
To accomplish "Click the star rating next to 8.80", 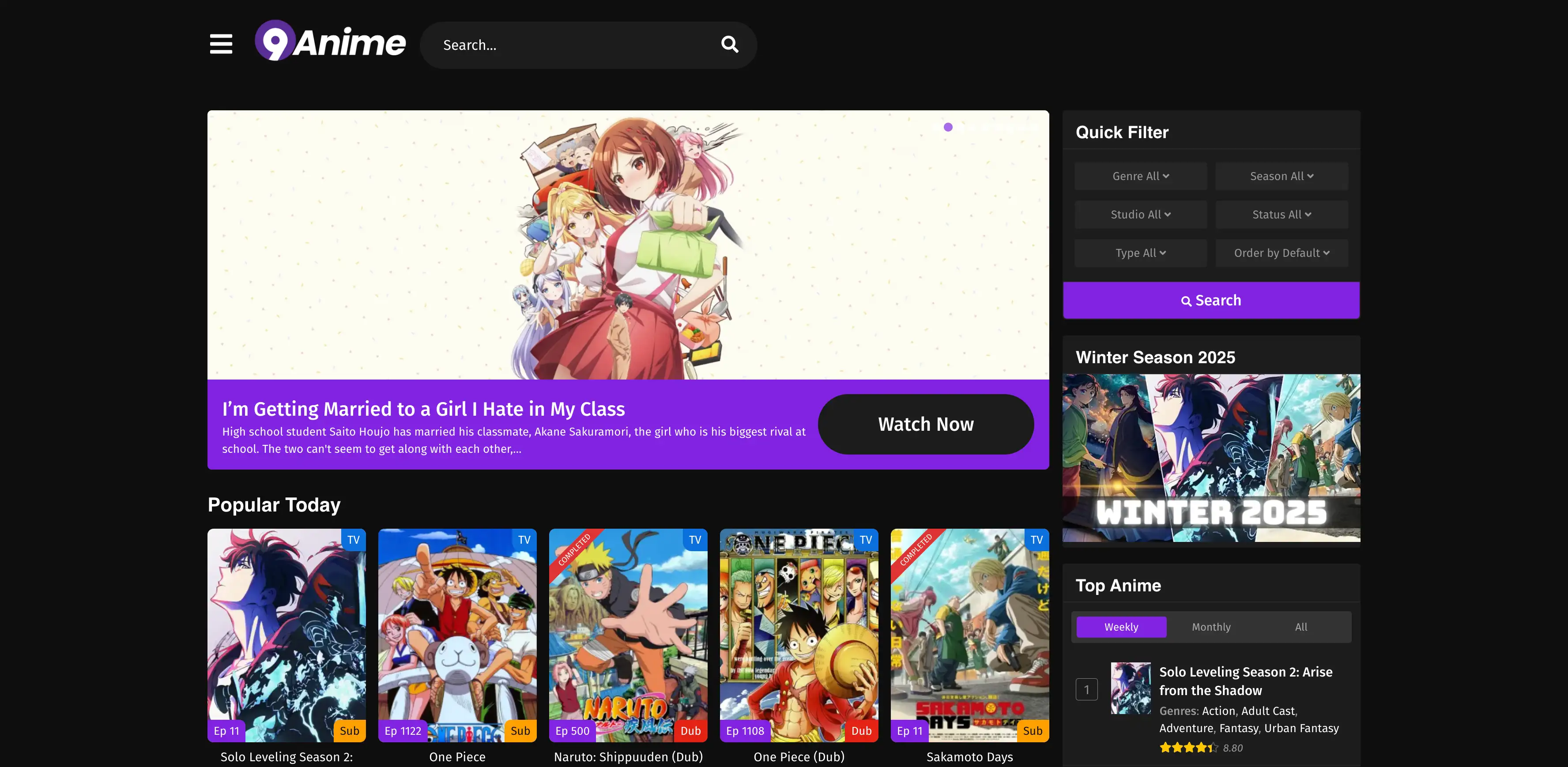I will point(1188,748).
